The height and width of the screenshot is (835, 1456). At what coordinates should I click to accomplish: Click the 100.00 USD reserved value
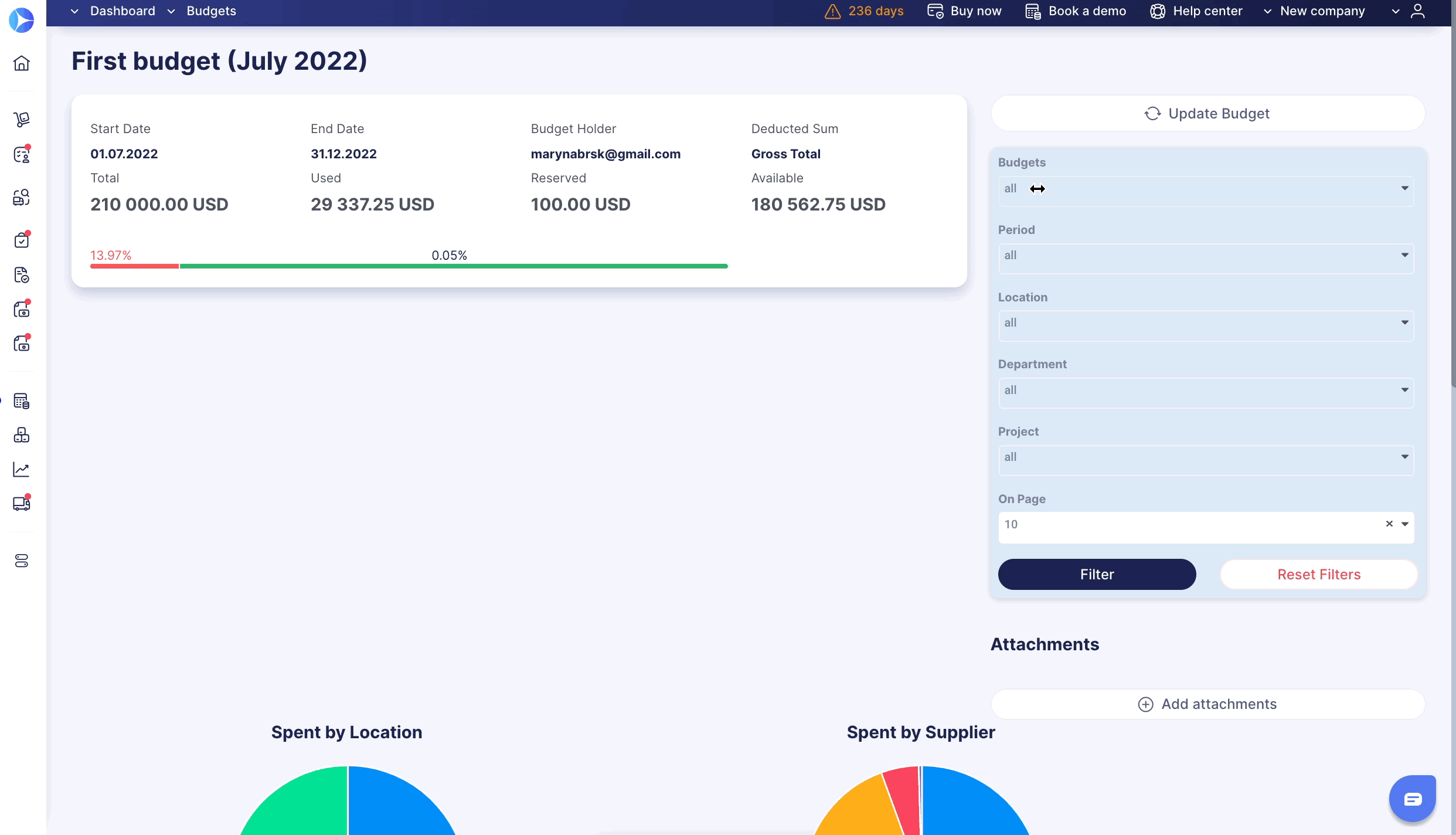580,205
